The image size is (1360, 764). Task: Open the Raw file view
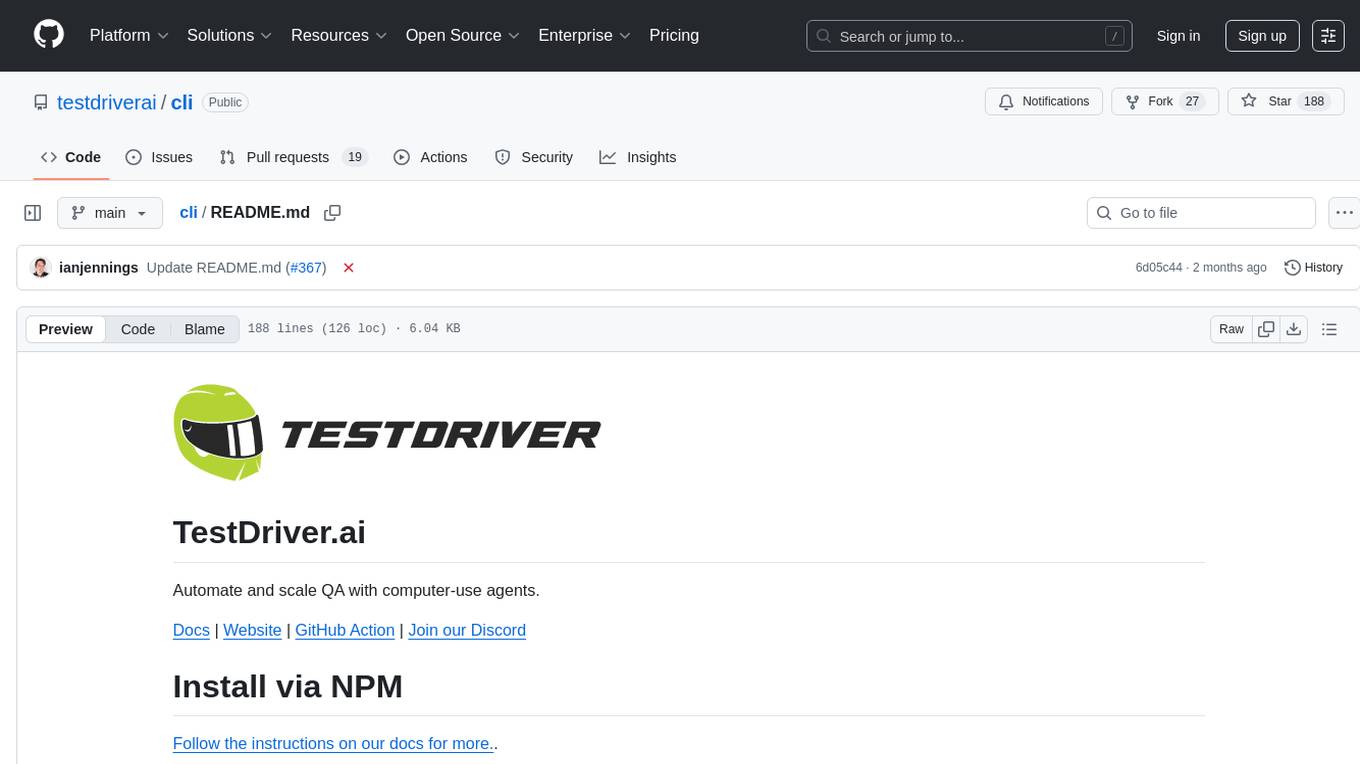click(x=1231, y=329)
